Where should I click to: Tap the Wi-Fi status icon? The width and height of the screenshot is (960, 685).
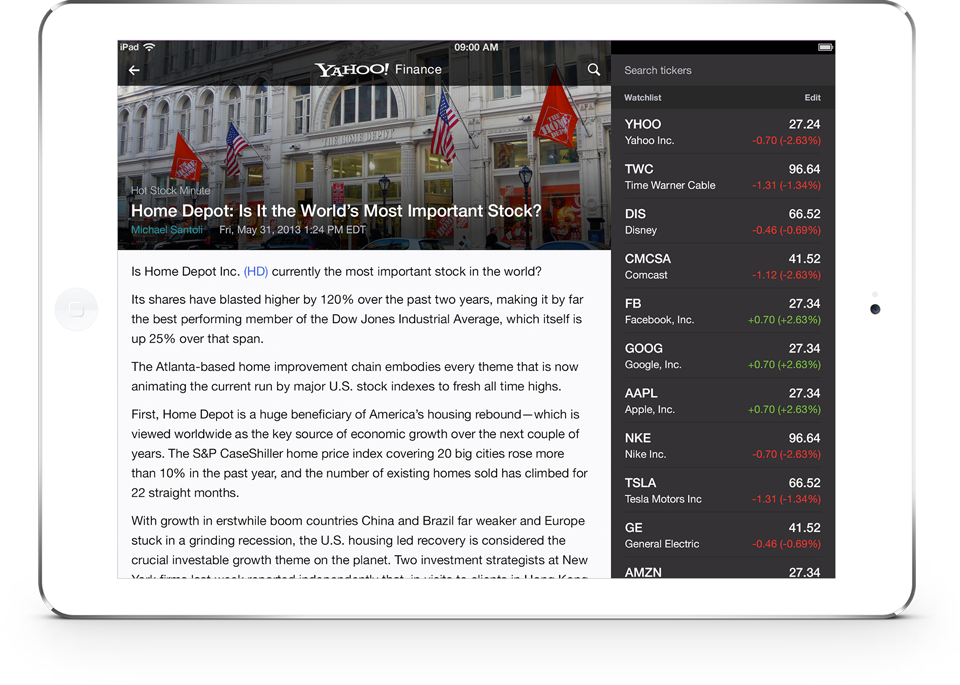[149, 47]
